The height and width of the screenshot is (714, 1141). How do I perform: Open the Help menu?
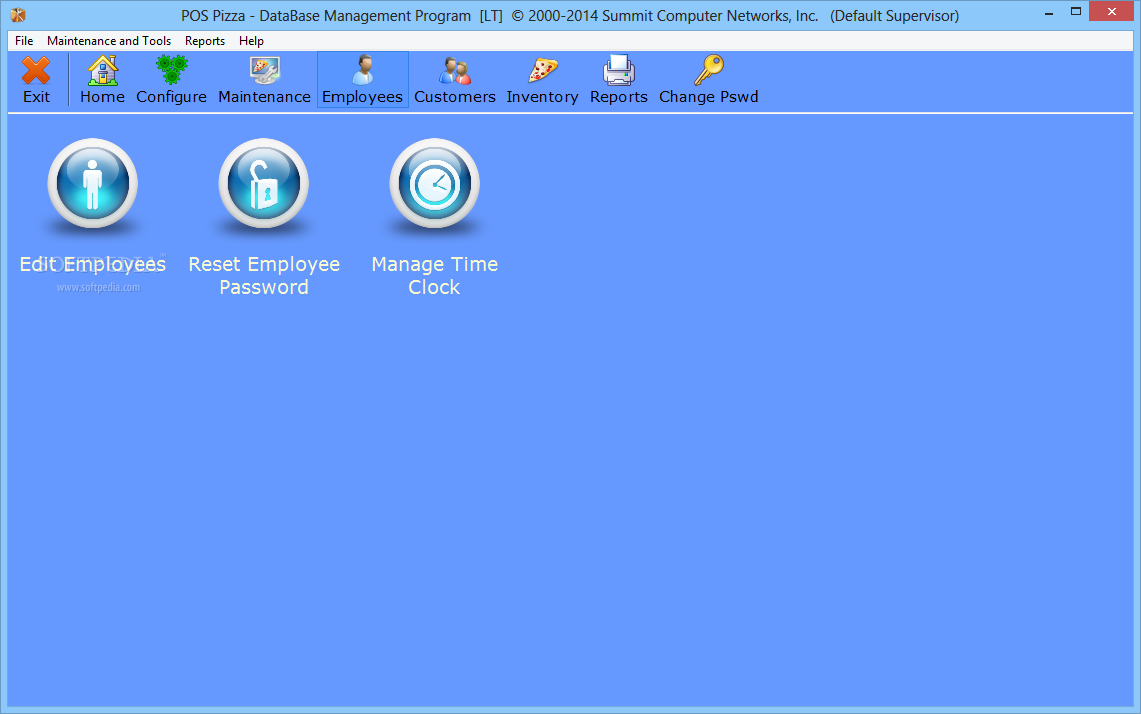pyautogui.click(x=251, y=41)
